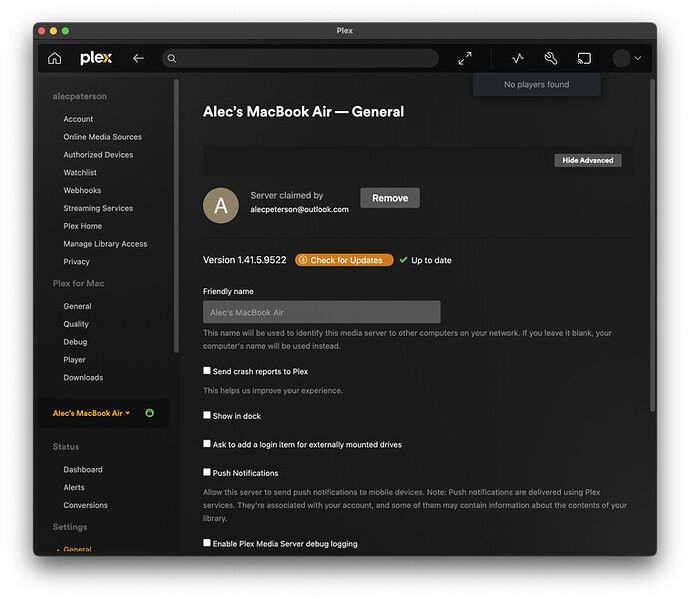Click the cast to player icon

pos(584,58)
